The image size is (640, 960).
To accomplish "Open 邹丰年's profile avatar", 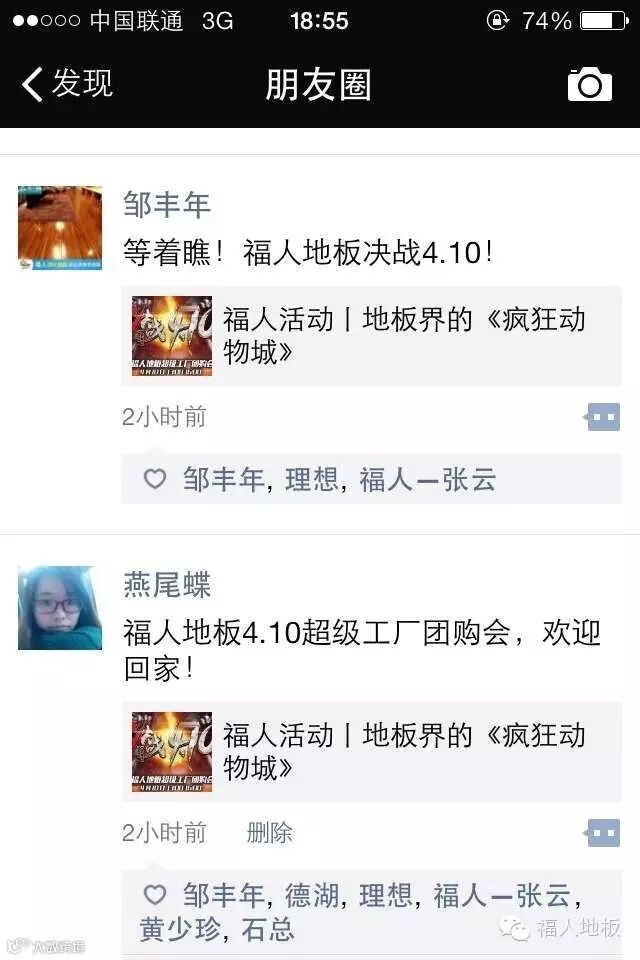I will point(60,228).
